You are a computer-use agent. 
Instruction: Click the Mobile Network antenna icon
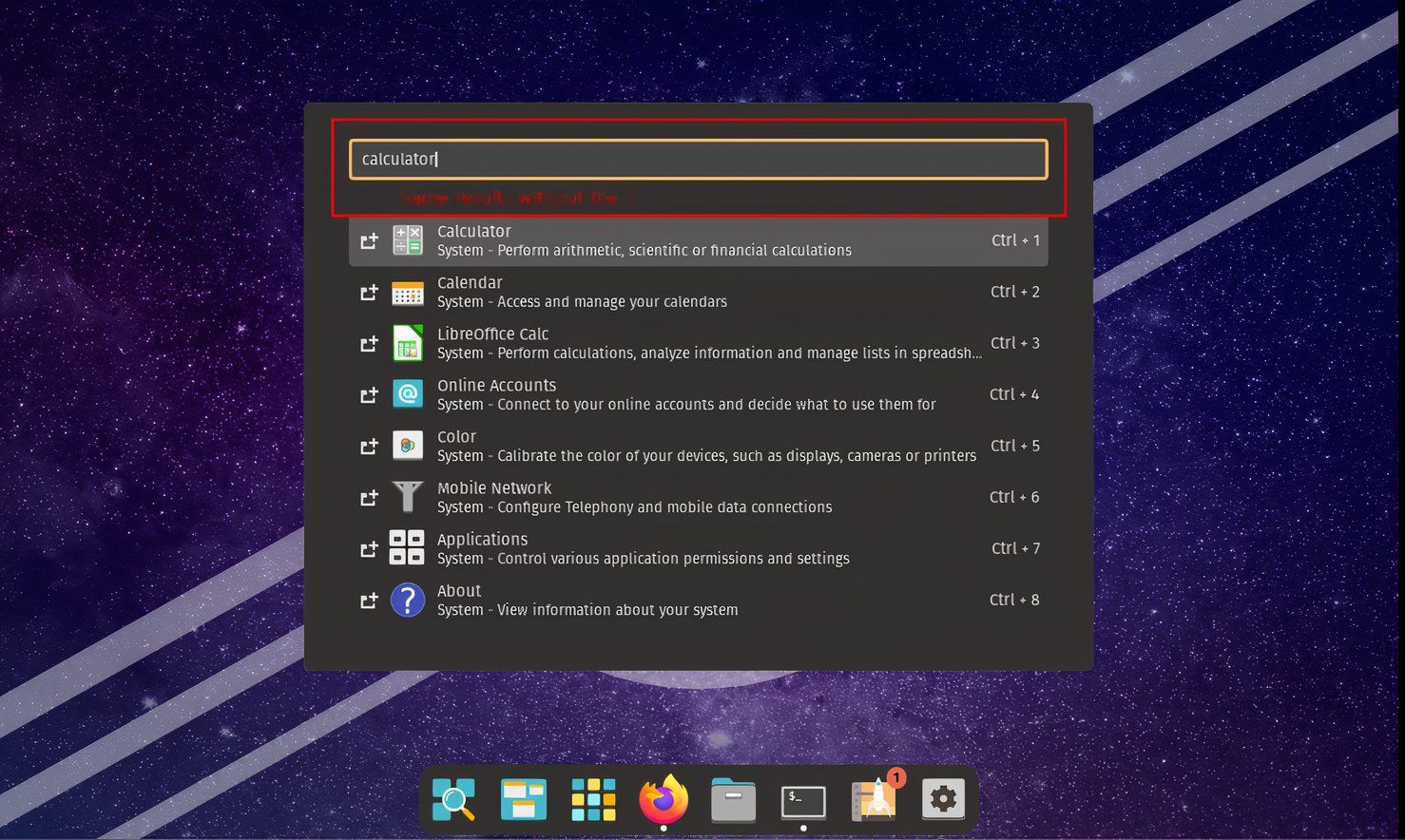coord(408,497)
